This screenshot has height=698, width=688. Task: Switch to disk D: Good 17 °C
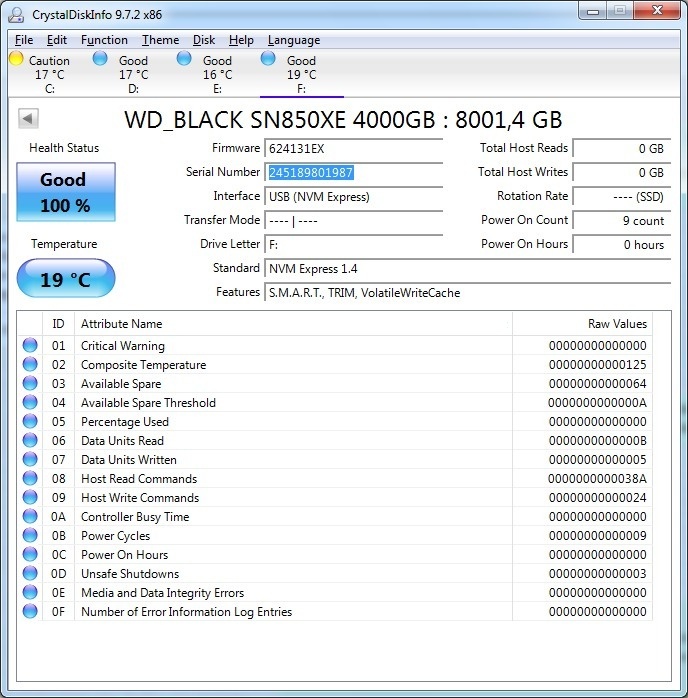coord(134,74)
